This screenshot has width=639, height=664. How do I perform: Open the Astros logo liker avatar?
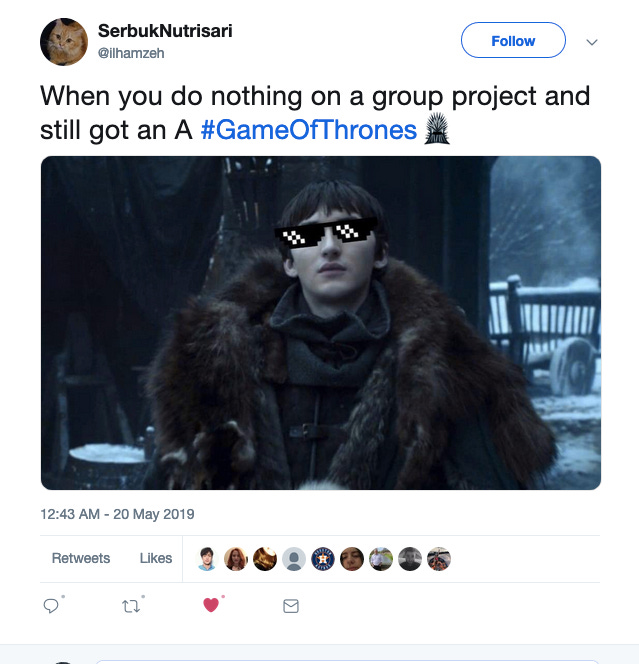(x=323, y=559)
